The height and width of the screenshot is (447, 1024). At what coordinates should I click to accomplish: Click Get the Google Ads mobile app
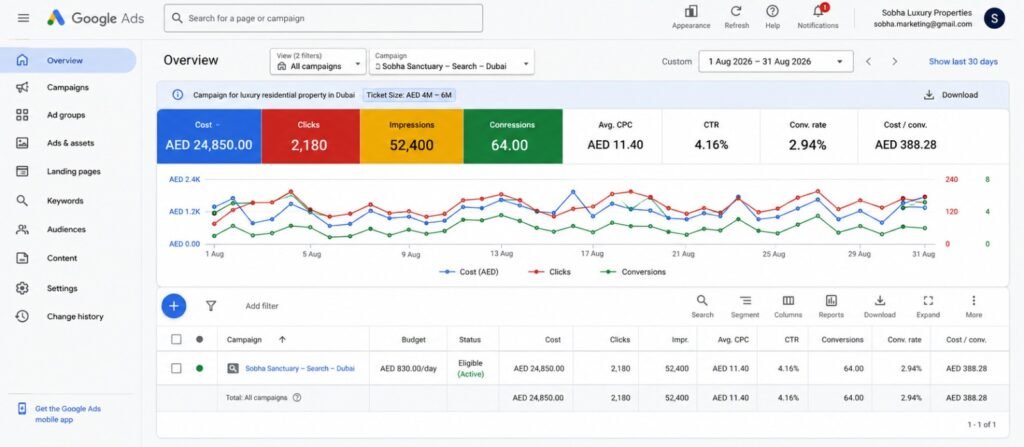pos(68,414)
